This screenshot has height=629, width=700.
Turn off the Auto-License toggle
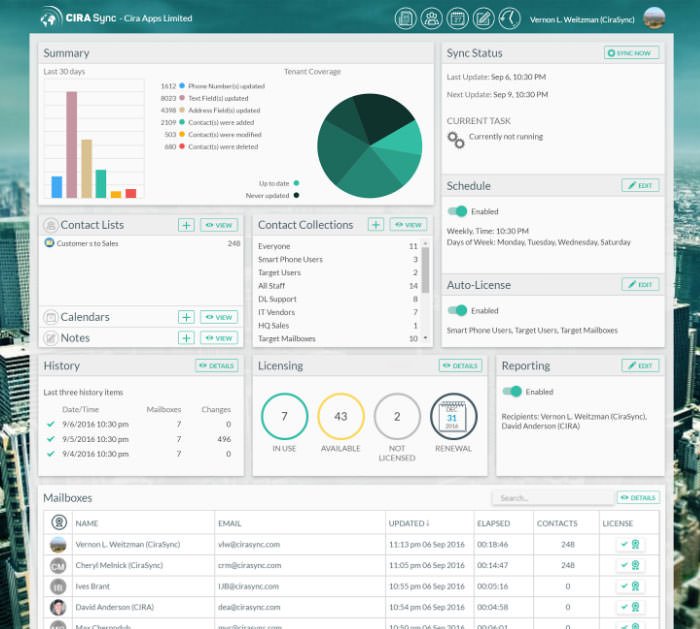pos(457,310)
